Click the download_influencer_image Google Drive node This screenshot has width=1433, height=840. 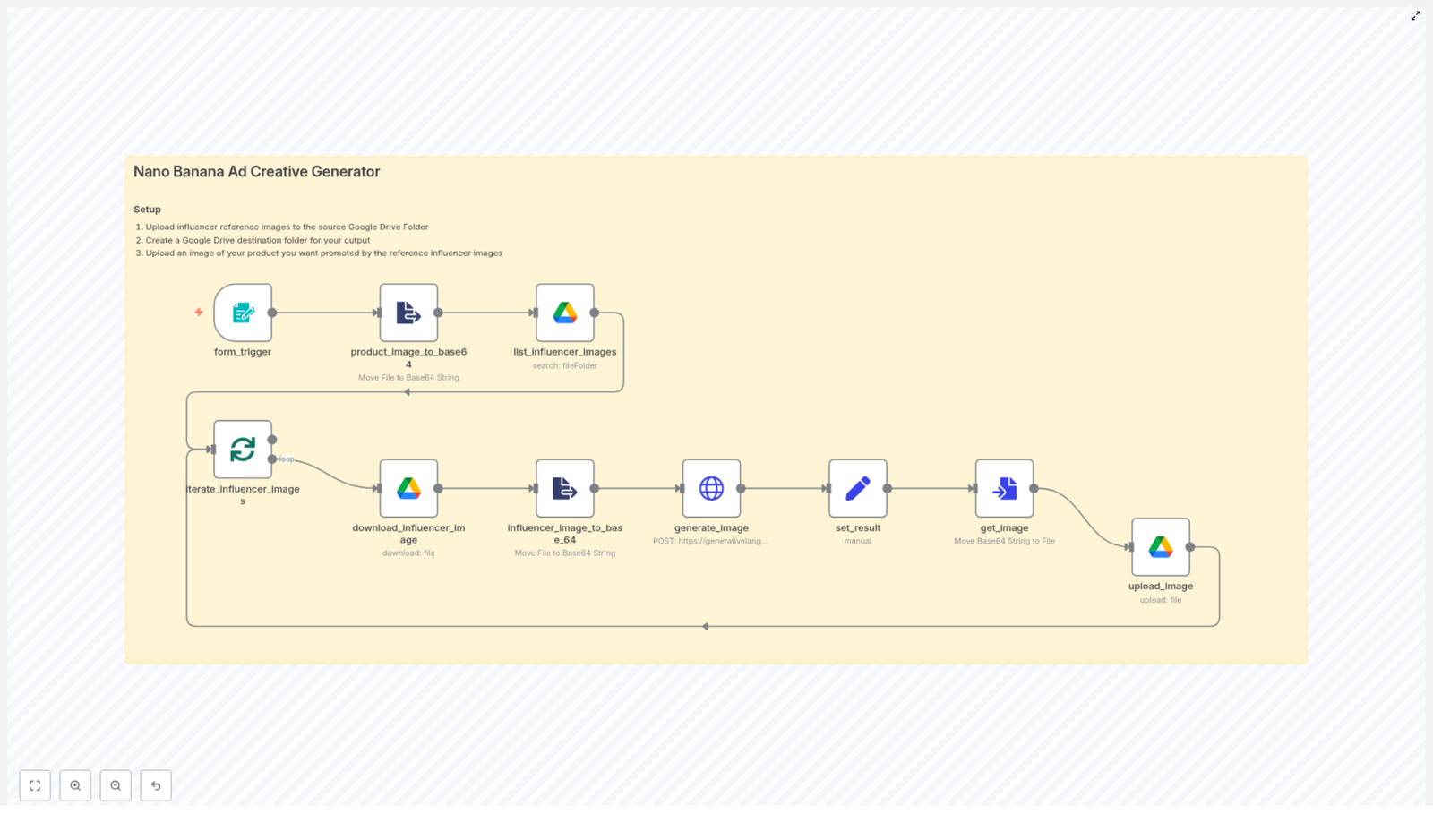pyautogui.click(x=408, y=488)
